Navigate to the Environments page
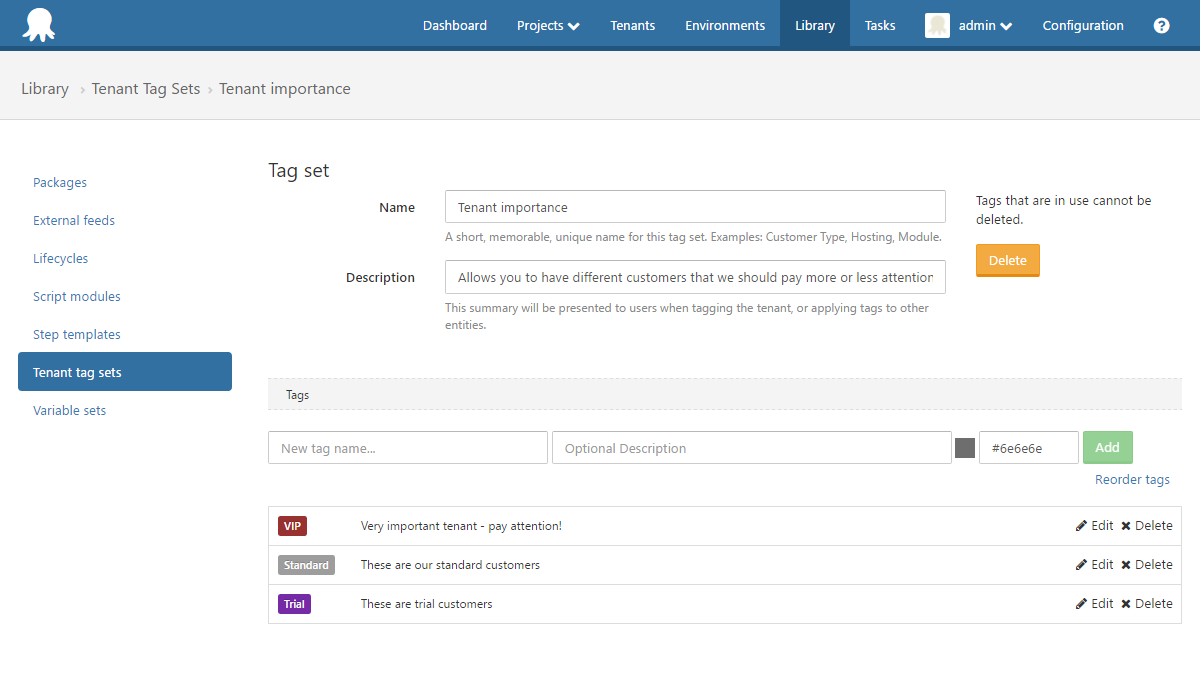Screen dimensions: 1200x683 [725, 25]
